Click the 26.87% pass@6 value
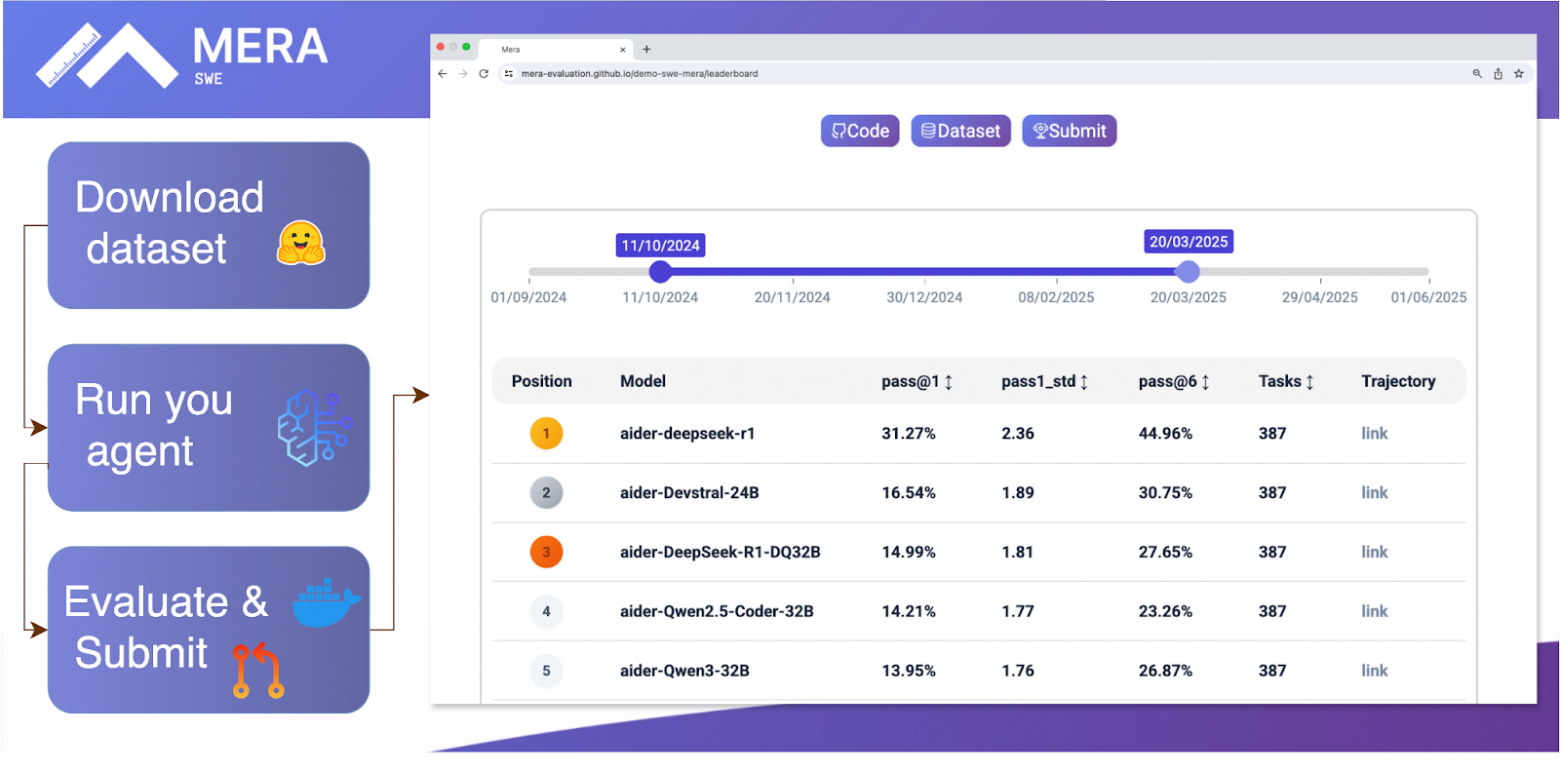The width and height of the screenshot is (1560, 773). 1166,671
